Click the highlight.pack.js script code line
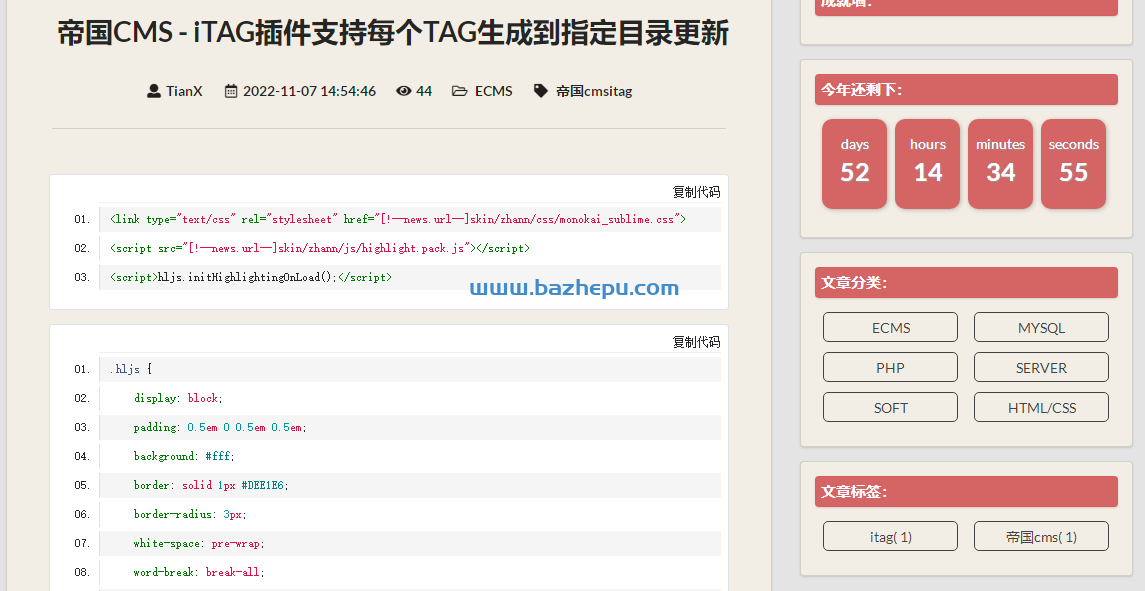Viewport: 1145px width, 591px height. click(410, 248)
